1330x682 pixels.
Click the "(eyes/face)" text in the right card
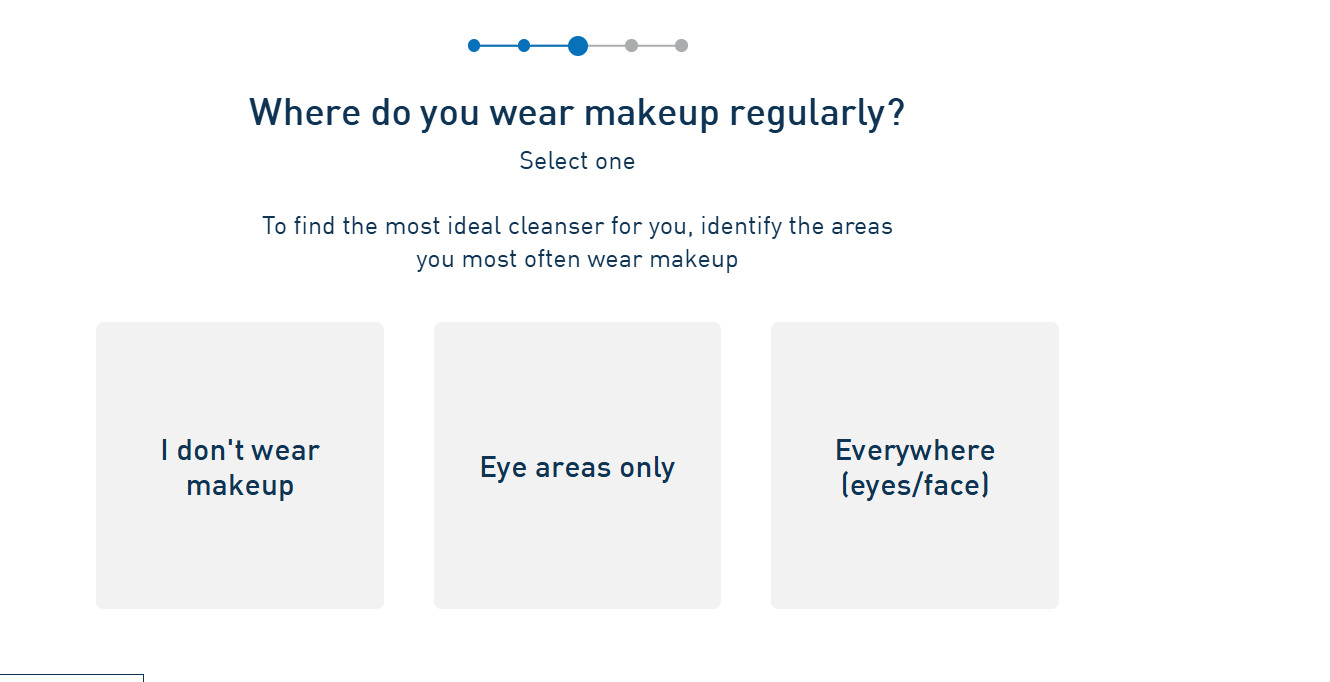[x=914, y=485]
